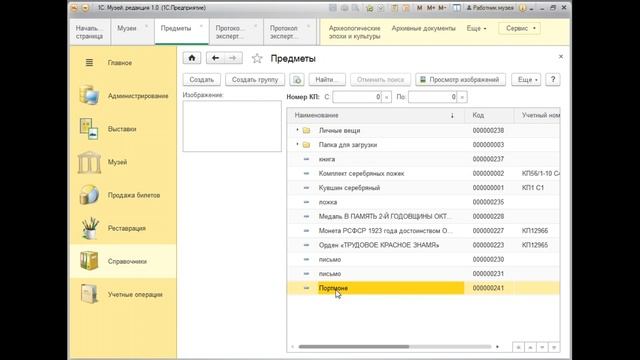
Task: Select the row книга
Action: [423, 159]
